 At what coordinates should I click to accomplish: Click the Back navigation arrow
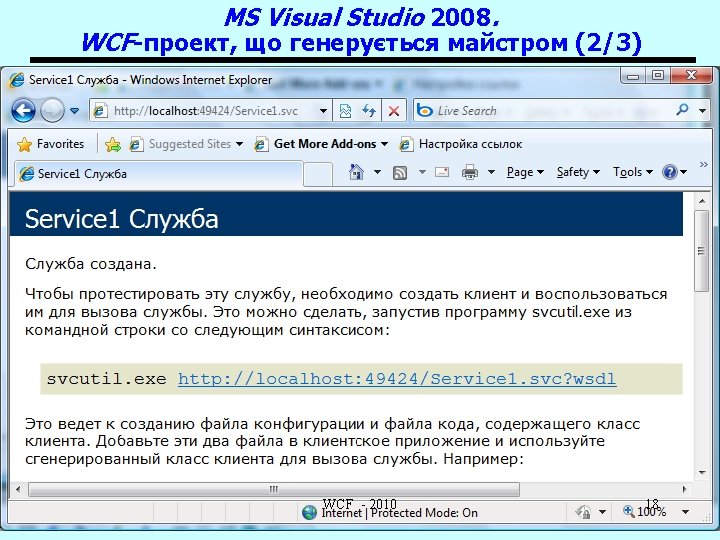click(x=23, y=111)
